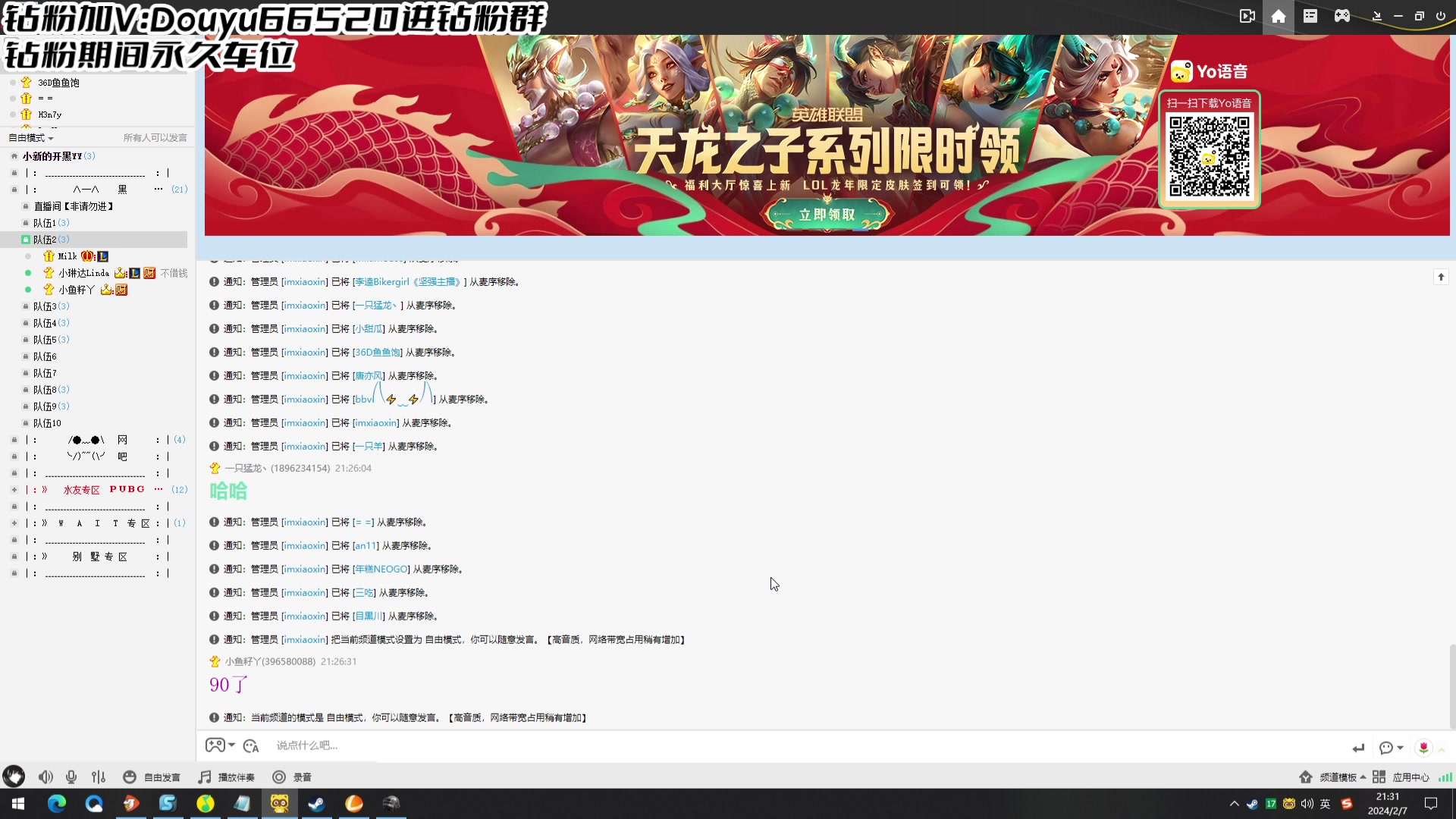Viewport: 1456px width, 819px height.
Task: Open 应用中心 app center
Action: click(1401, 777)
